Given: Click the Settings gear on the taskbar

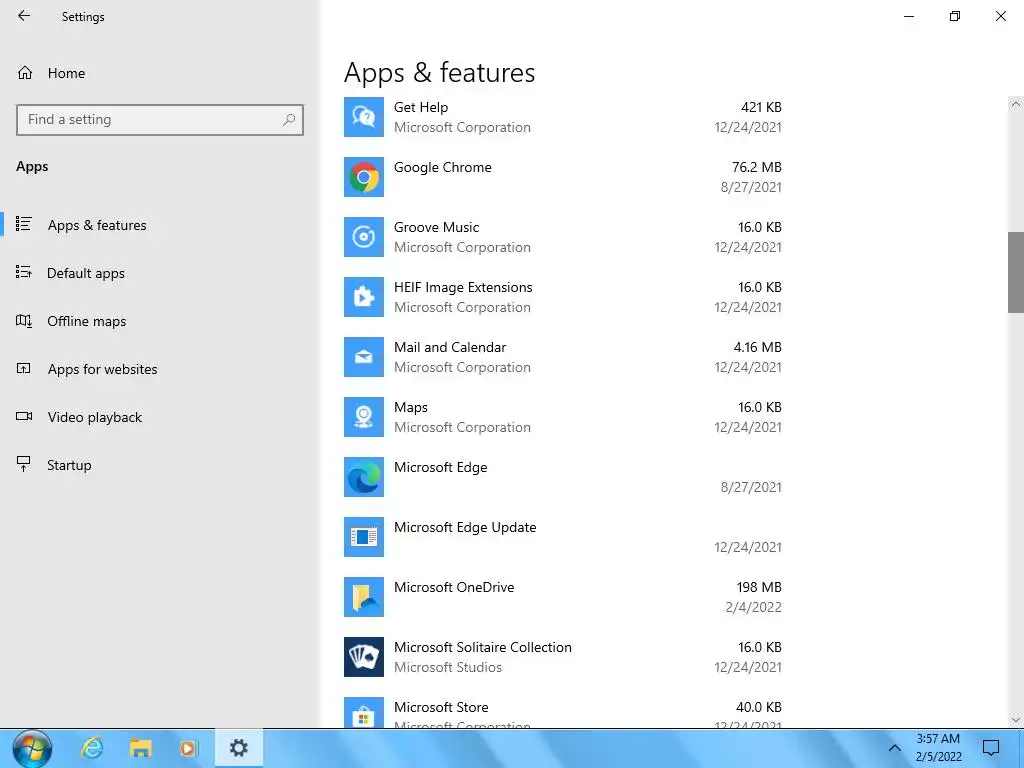Looking at the screenshot, I should pyautogui.click(x=239, y=748).
